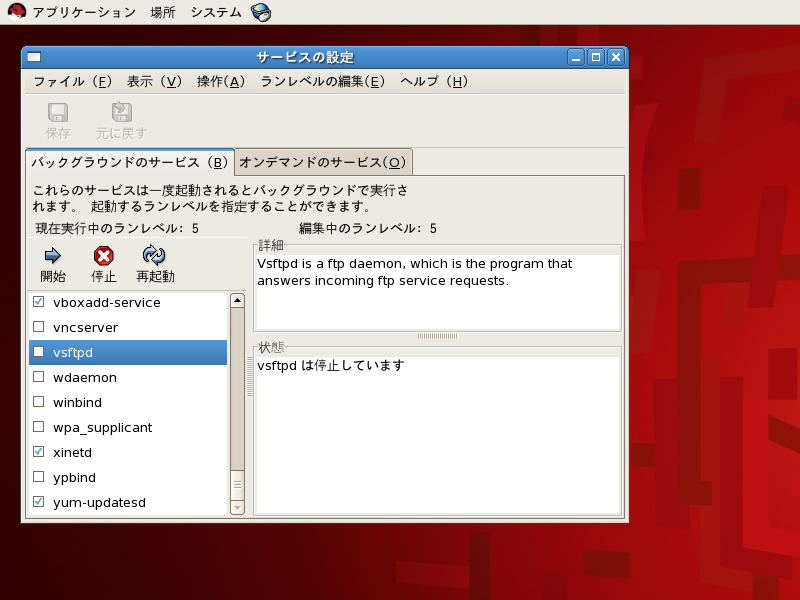
Task: Select the vncserver service row
Action: pyautogui.click(x=128, y=327)
